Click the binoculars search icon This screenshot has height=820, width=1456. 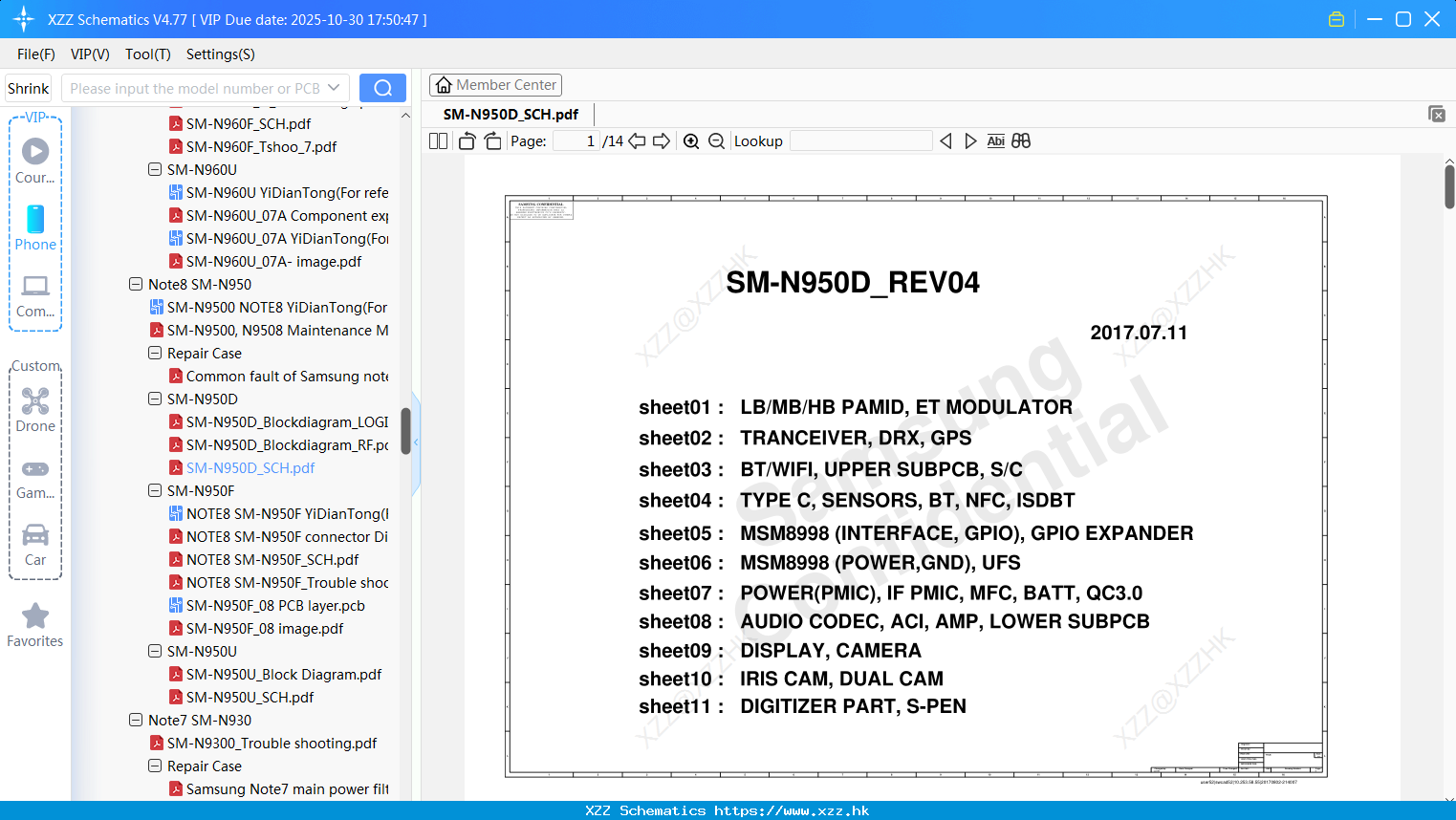1021,140
